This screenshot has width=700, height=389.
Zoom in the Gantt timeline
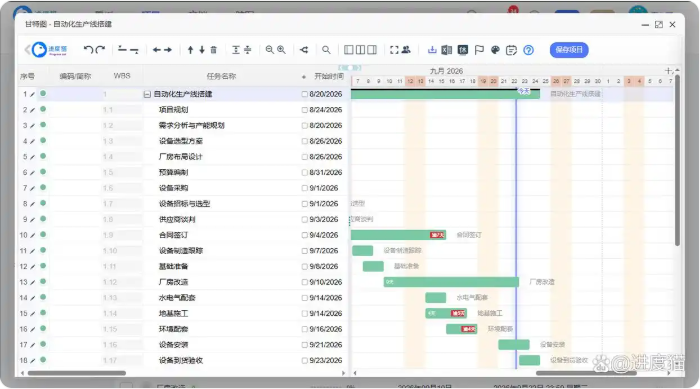[281, 50]
